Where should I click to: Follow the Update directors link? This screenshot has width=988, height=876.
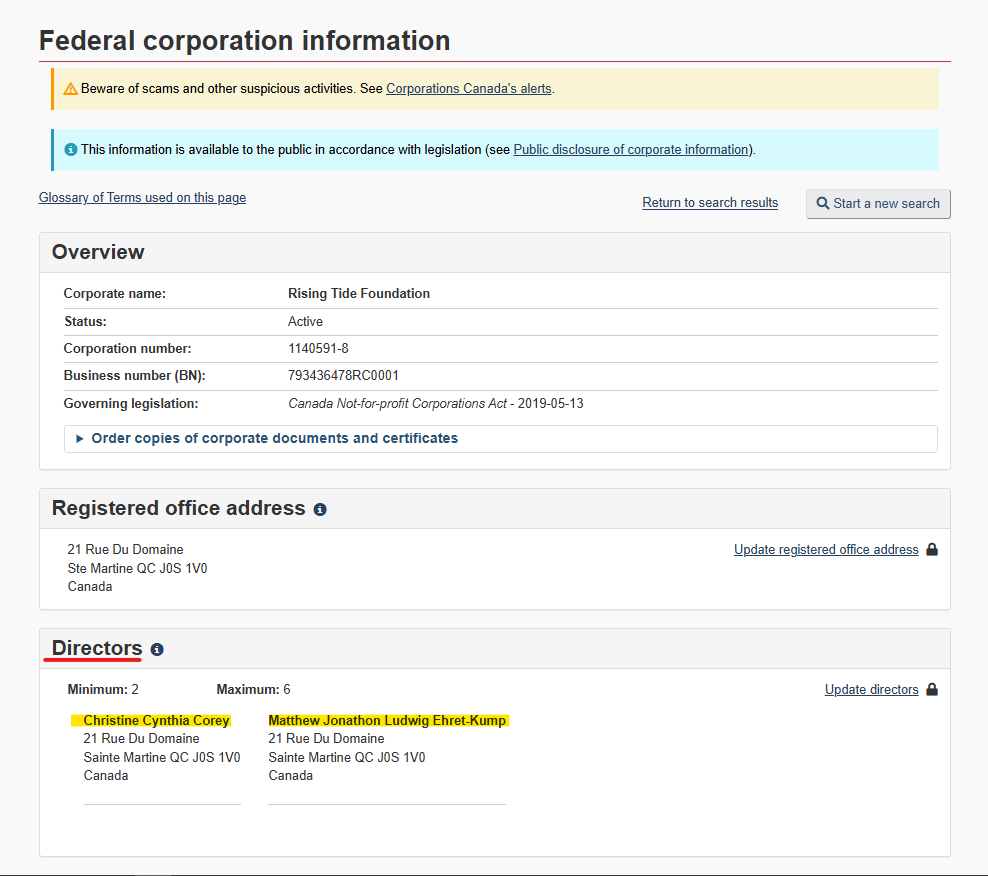coord(871,690)
